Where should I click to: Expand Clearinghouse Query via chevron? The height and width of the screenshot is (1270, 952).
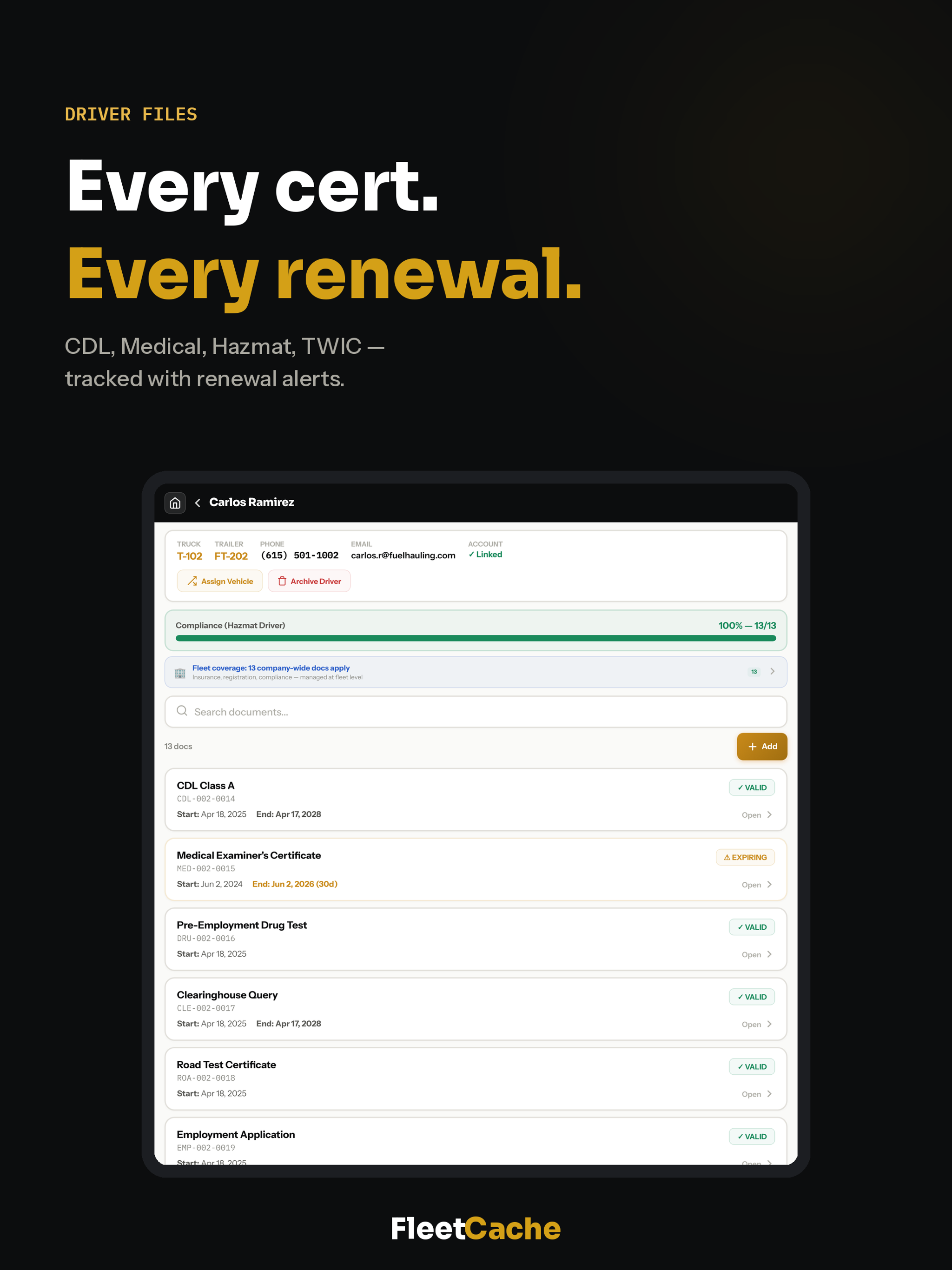[x=769, y=1025]
